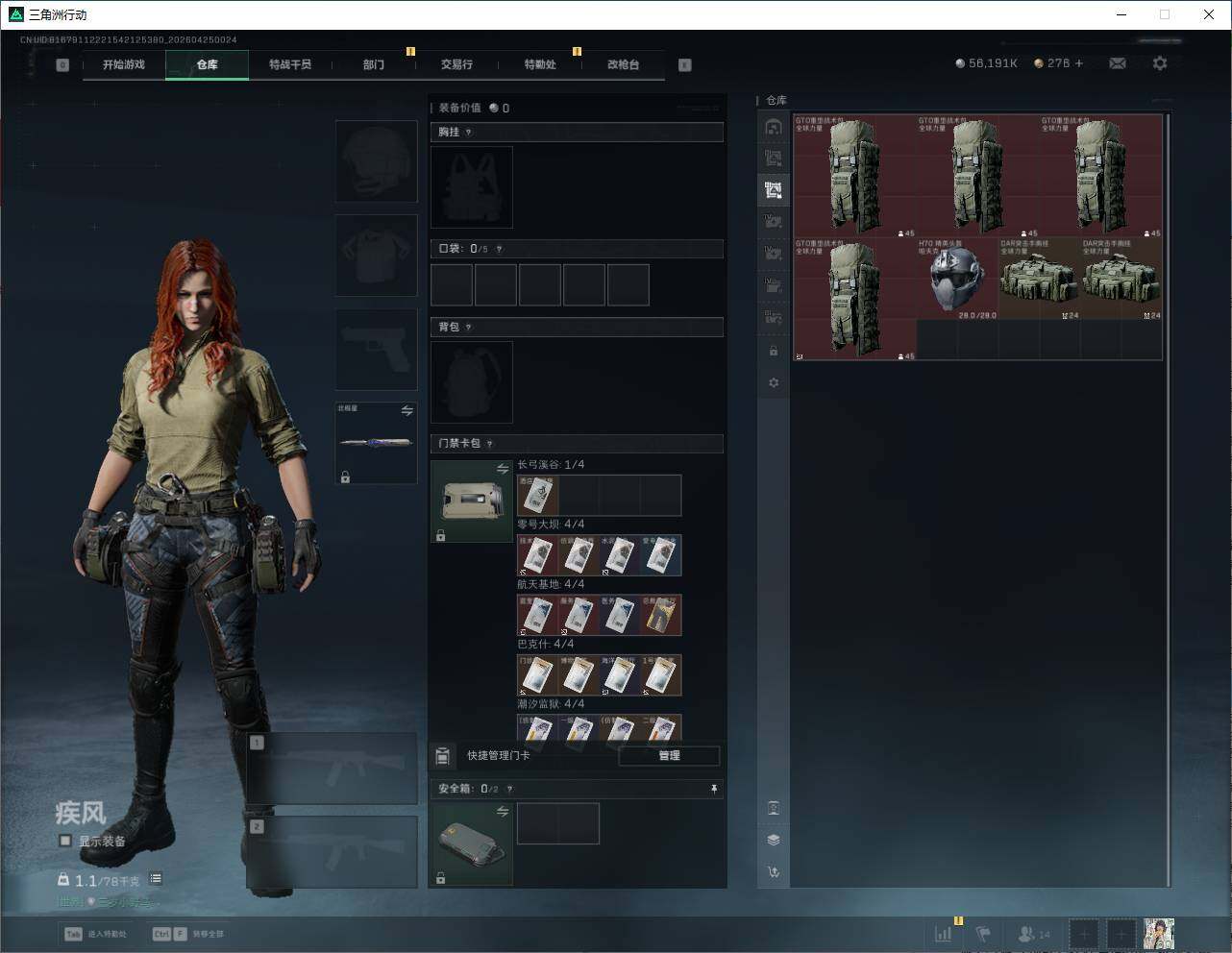The image size is (1232, 953).
Task: Click the next-tab key icon right of 改枪台
Action: click(x=685, y=65)
